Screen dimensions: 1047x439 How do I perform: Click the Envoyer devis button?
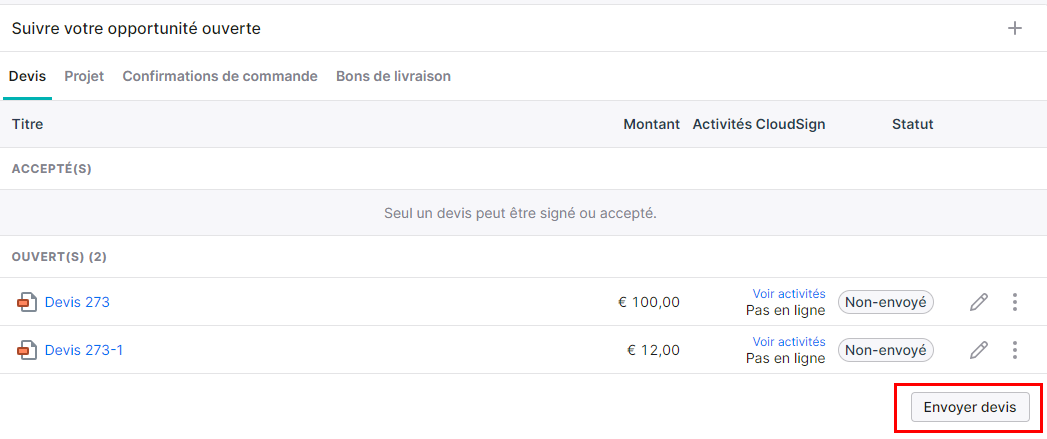tap(970, 408)
